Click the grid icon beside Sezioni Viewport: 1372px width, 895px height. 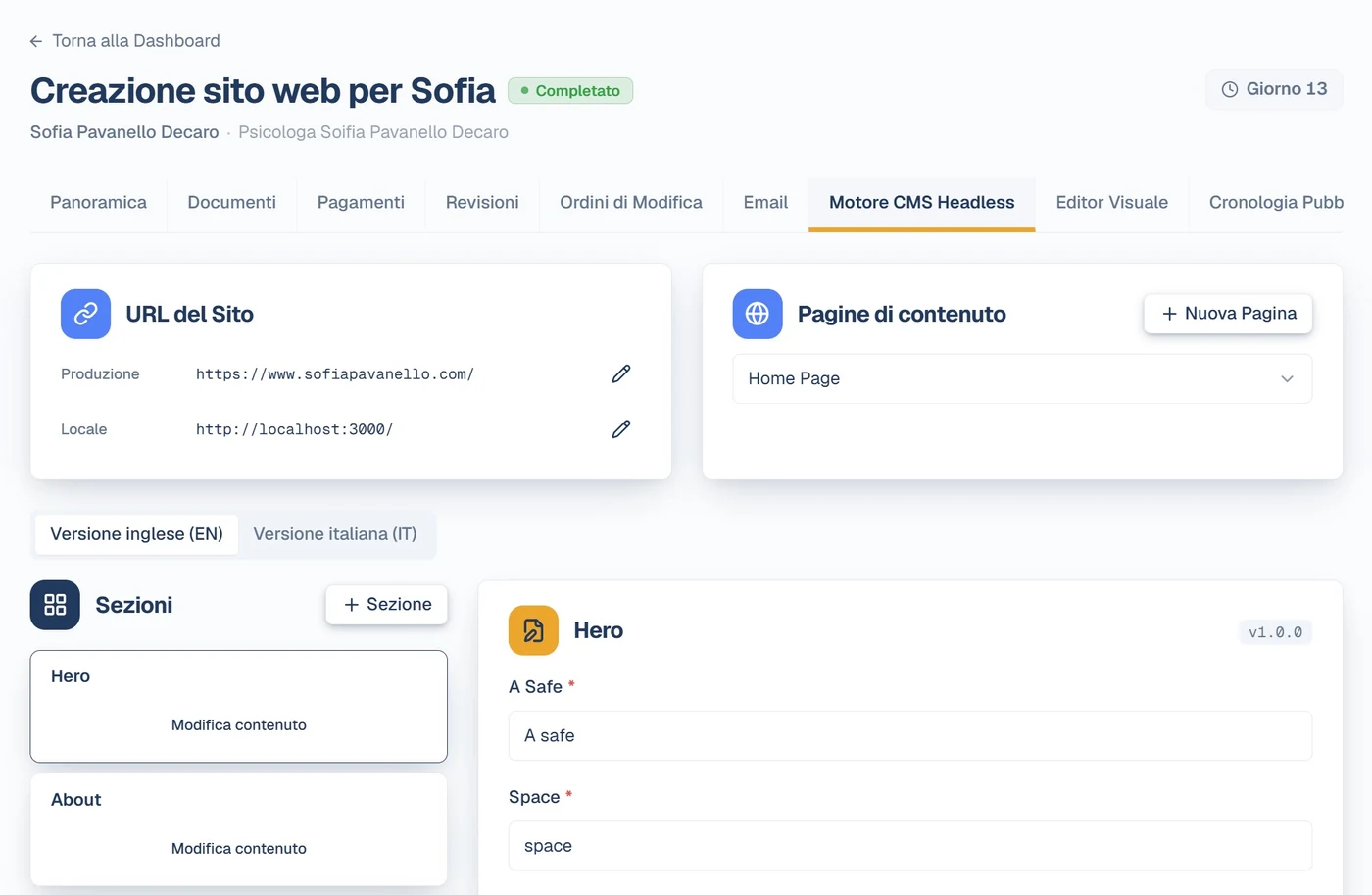point(55,605)
